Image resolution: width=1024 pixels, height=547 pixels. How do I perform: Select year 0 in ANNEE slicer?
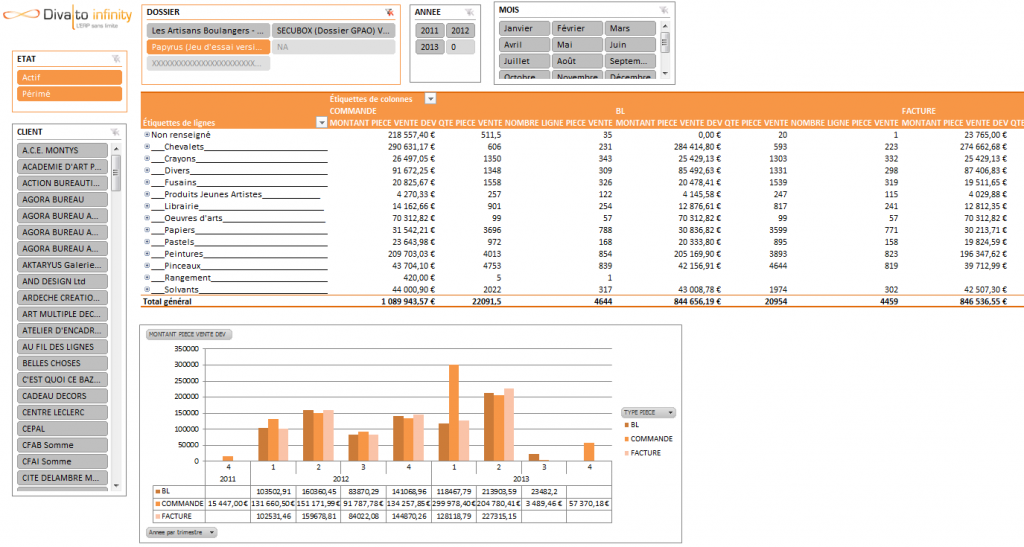[460, 47]
